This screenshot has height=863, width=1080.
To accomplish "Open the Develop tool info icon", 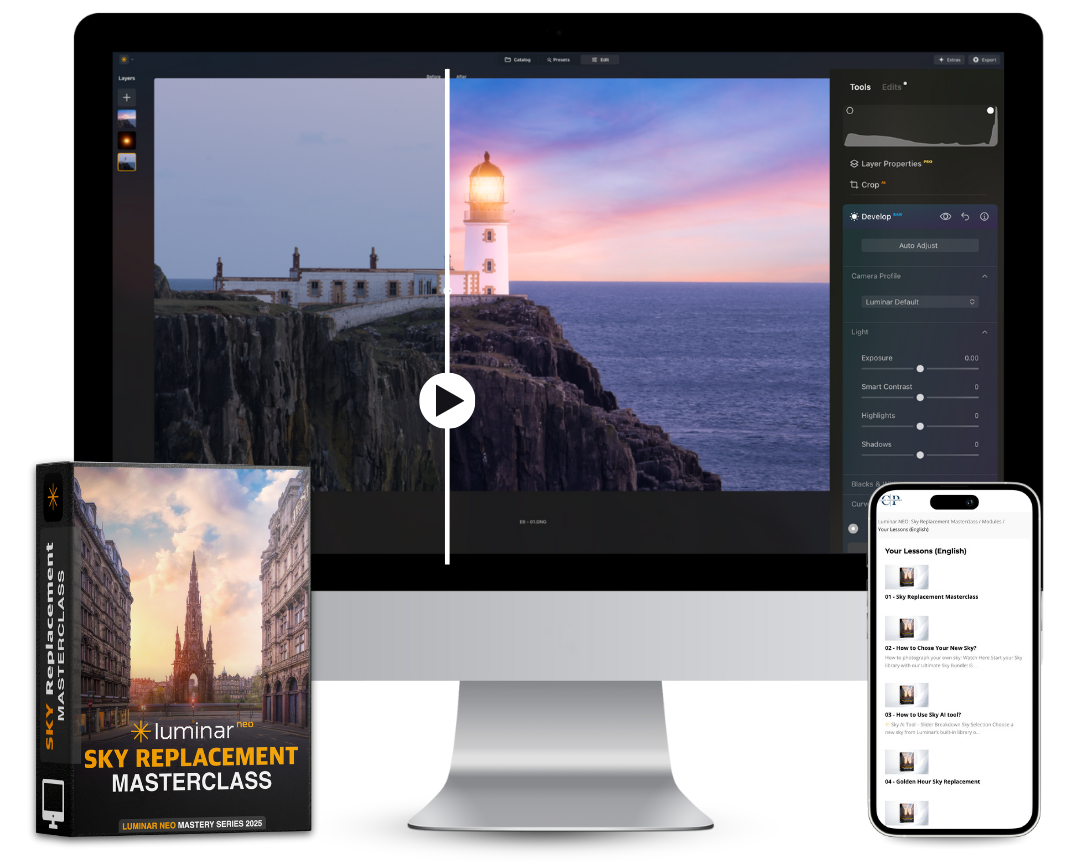I will 984,216.
